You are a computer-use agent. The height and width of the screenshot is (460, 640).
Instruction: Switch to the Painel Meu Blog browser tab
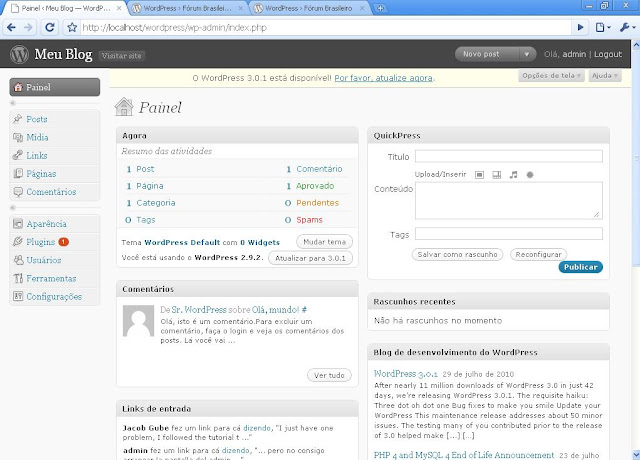(64, 8)
